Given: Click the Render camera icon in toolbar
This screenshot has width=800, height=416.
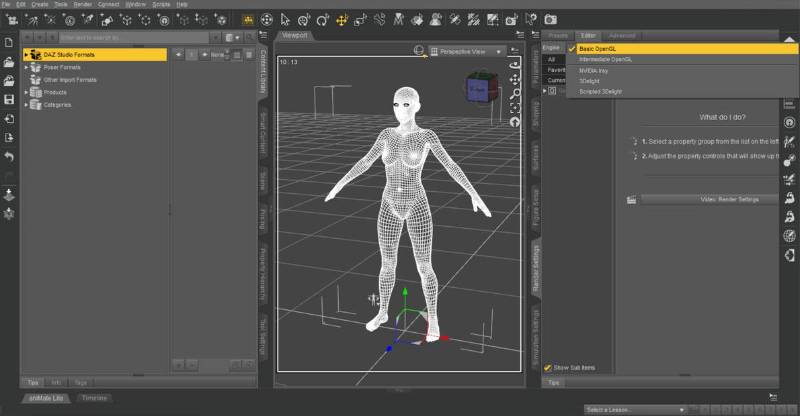Looking at the screenshot, I should (550, 20).
